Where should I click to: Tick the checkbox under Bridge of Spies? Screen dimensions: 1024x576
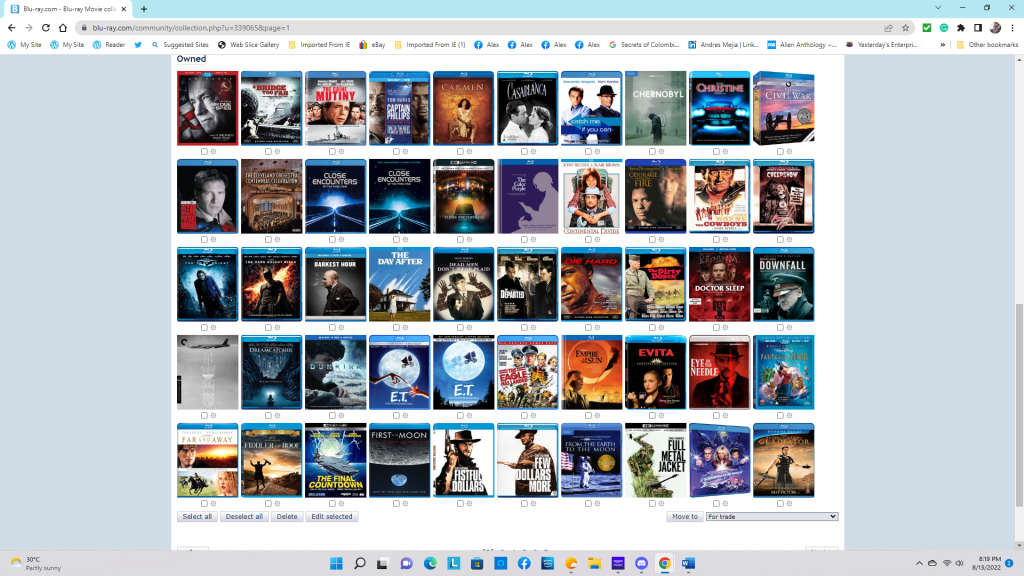(x=204, y=152)
